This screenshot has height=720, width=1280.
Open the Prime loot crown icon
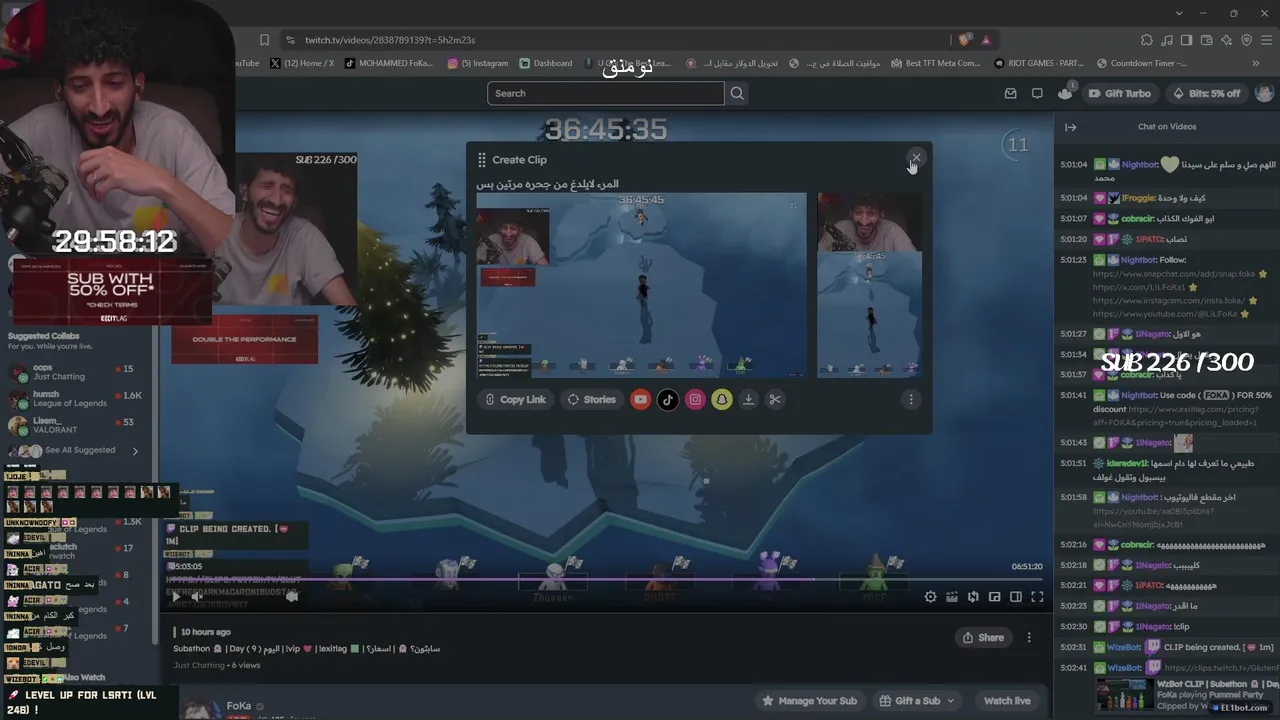point(1065,93)
